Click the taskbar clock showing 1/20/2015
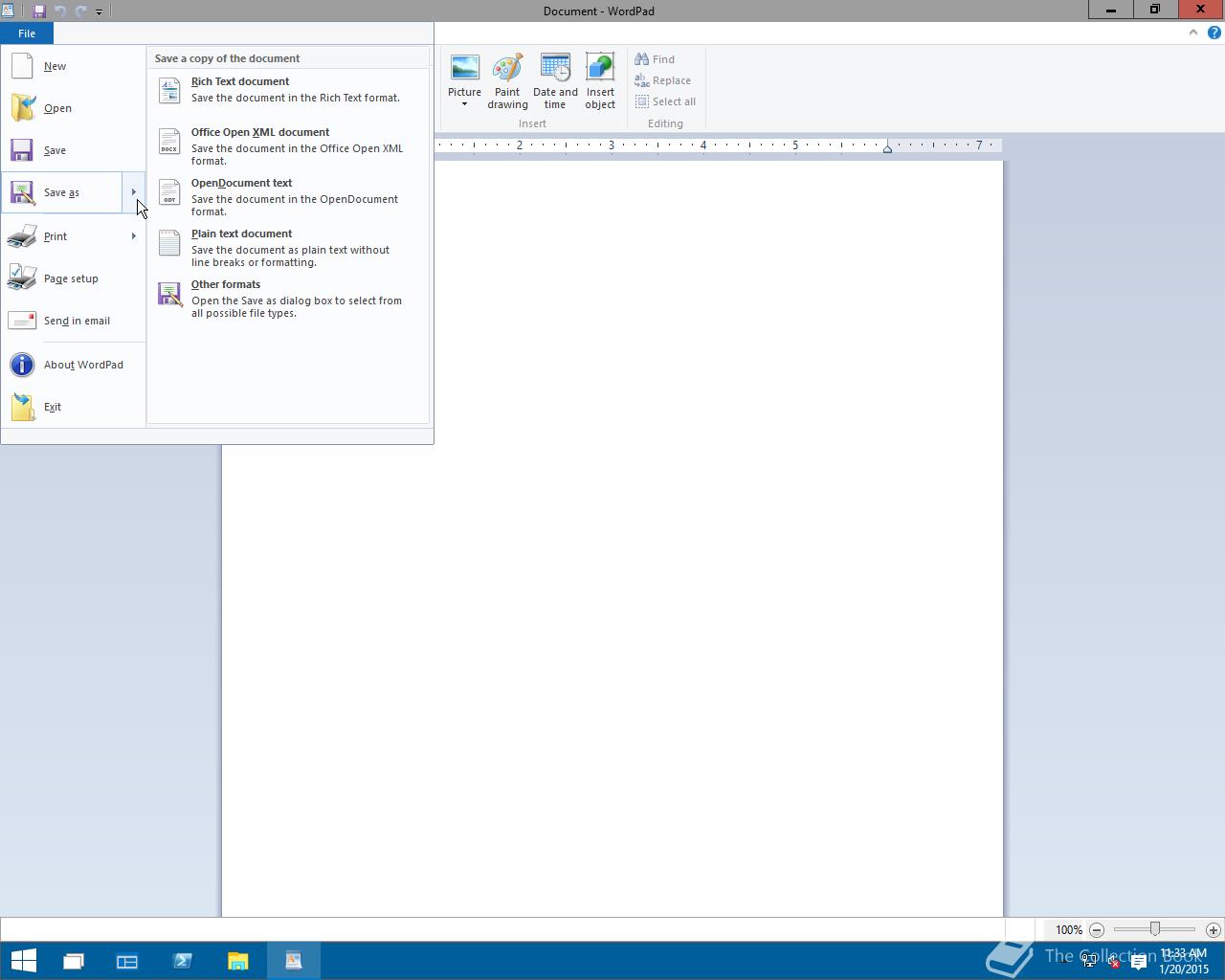The width and height of the screenshot is (1225, 980). click(1184, 961)
